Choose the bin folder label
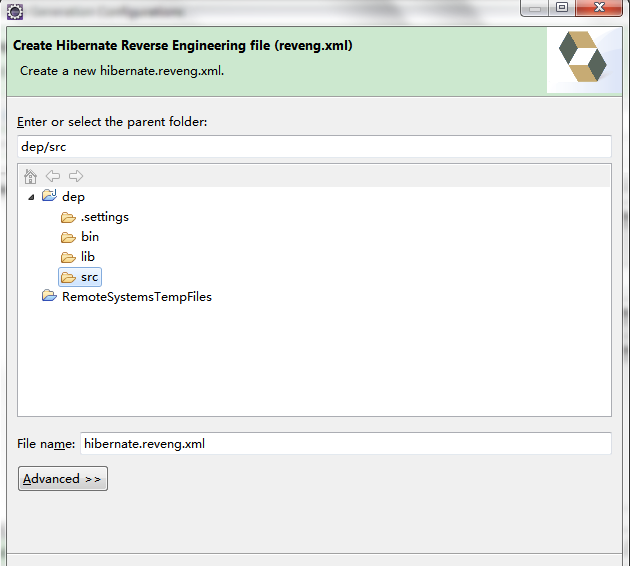This screenshot has height=566, width=630. (90, 237)
